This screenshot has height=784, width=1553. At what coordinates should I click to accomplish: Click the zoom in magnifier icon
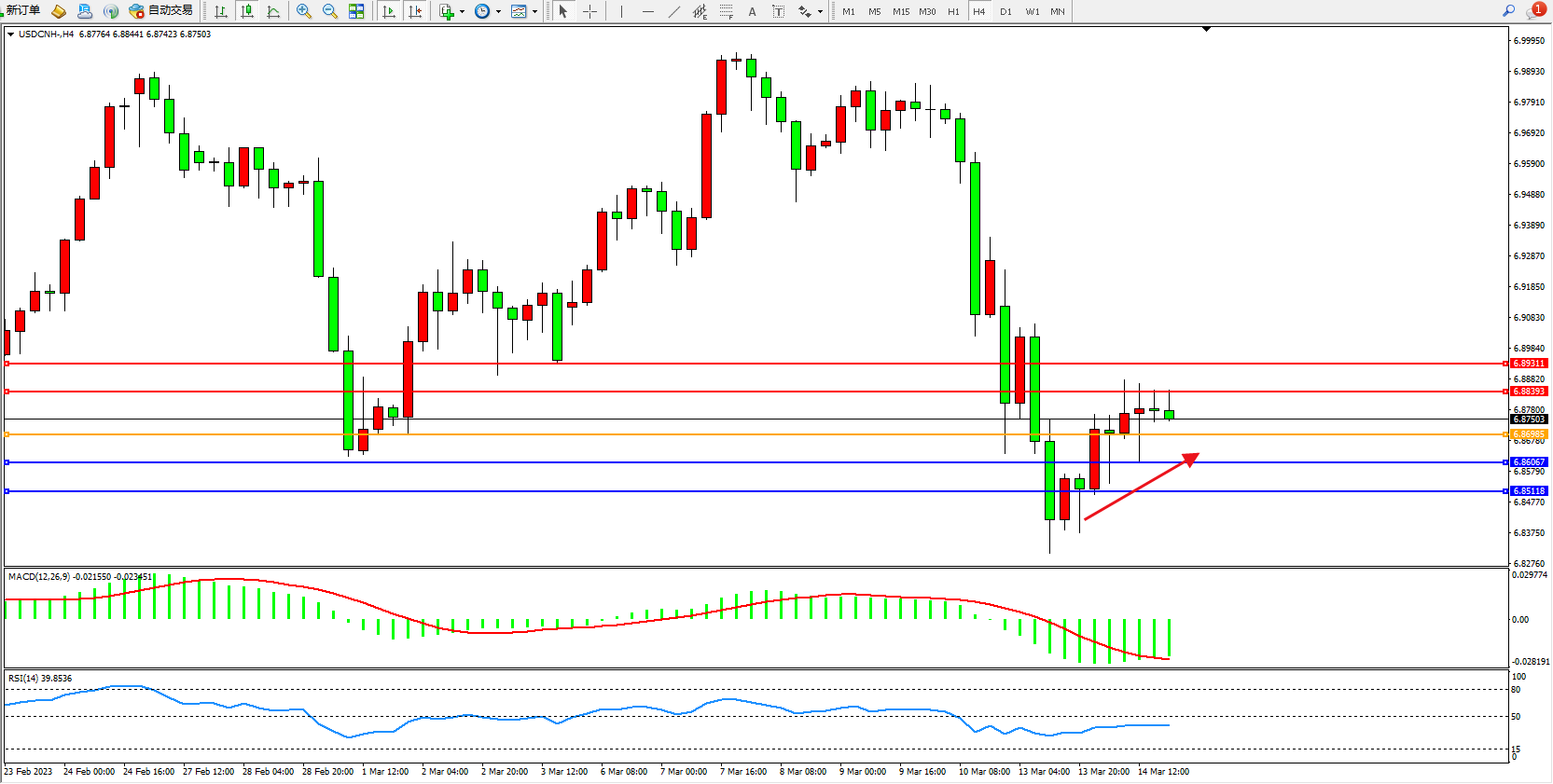pos(303,11)
